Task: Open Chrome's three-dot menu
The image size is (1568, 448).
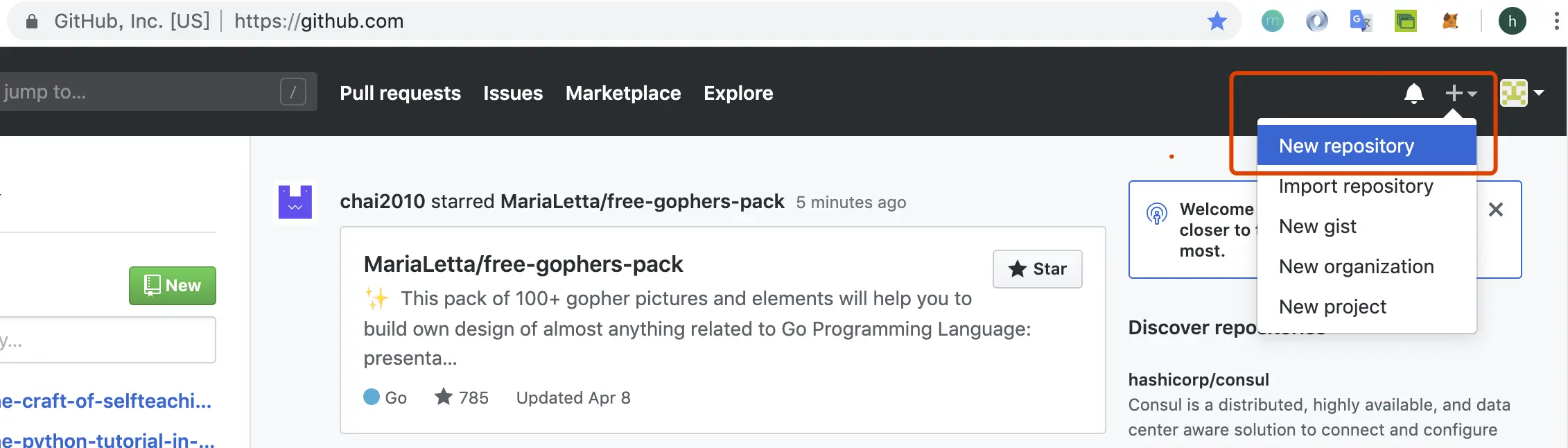Action: point(1556,21)
